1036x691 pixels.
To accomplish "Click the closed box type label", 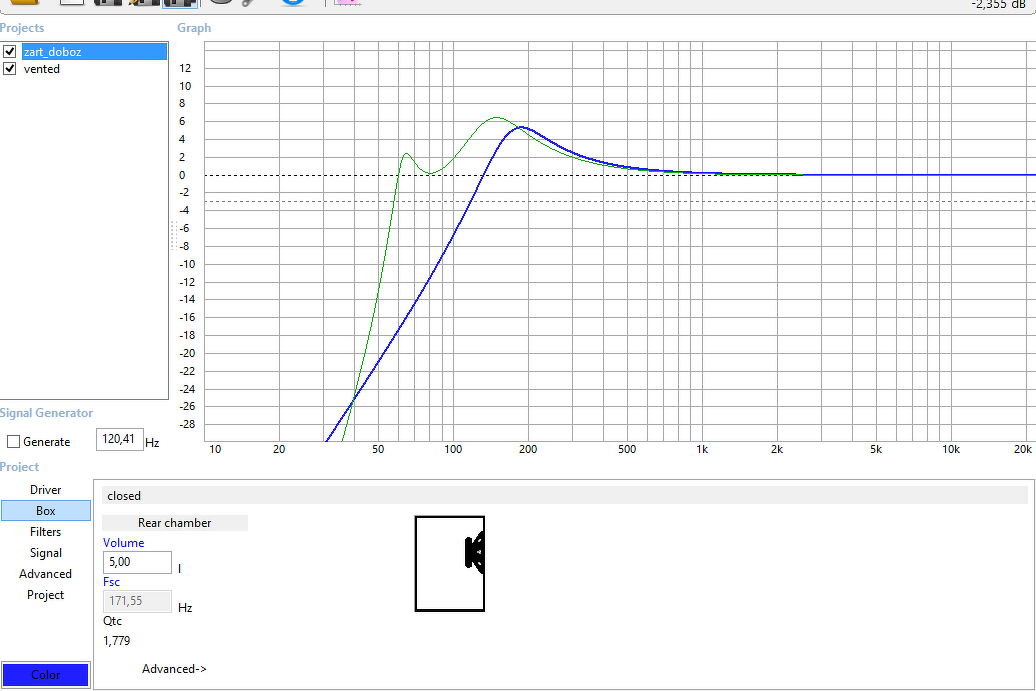I will point(124,495).
